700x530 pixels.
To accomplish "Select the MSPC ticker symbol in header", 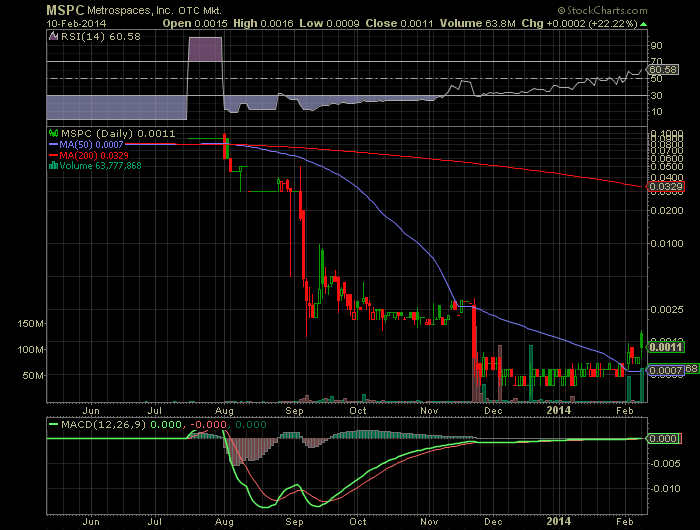I will pyautogui.click(x=65, y=10).
